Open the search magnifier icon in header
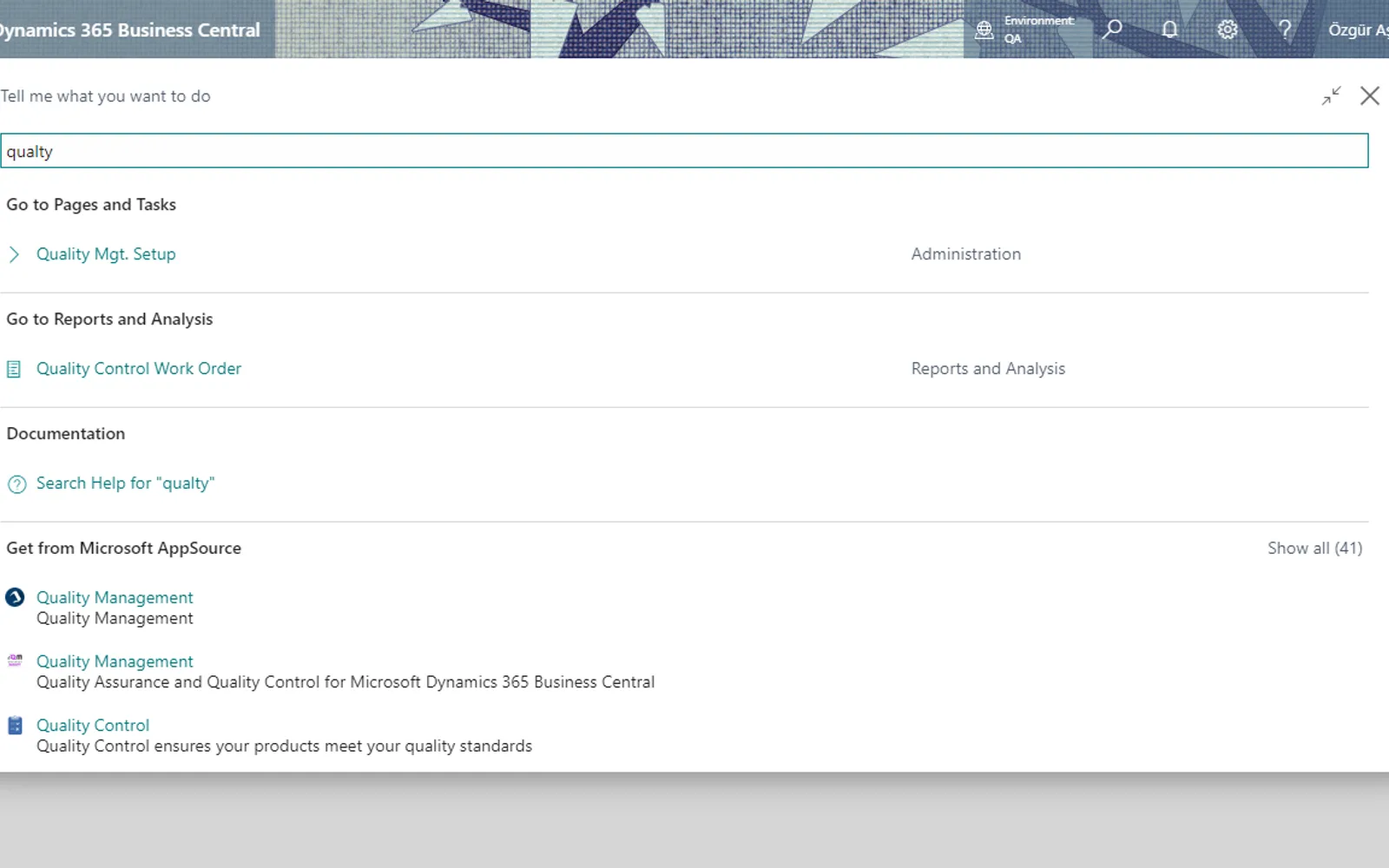1389x868 pixels. coord(1112,30)
